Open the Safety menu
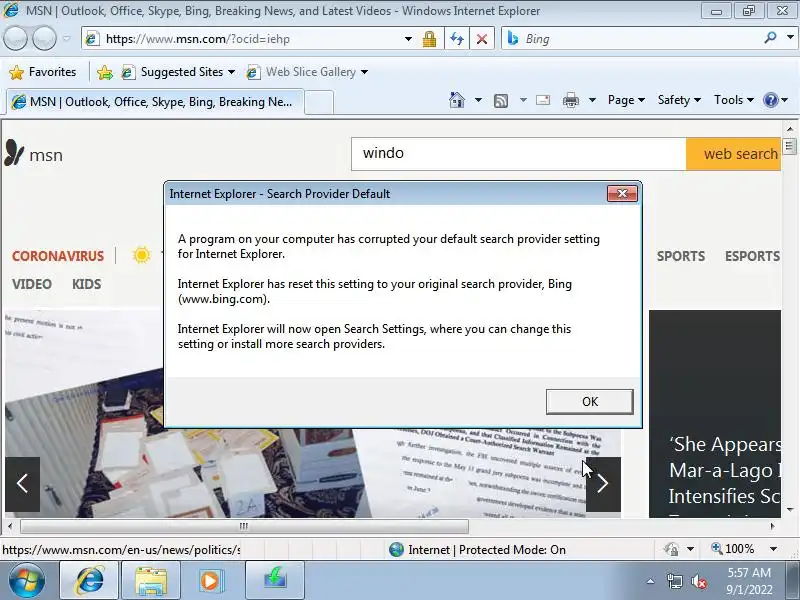The height and width of the screenshot is (600, 800). 679,100
